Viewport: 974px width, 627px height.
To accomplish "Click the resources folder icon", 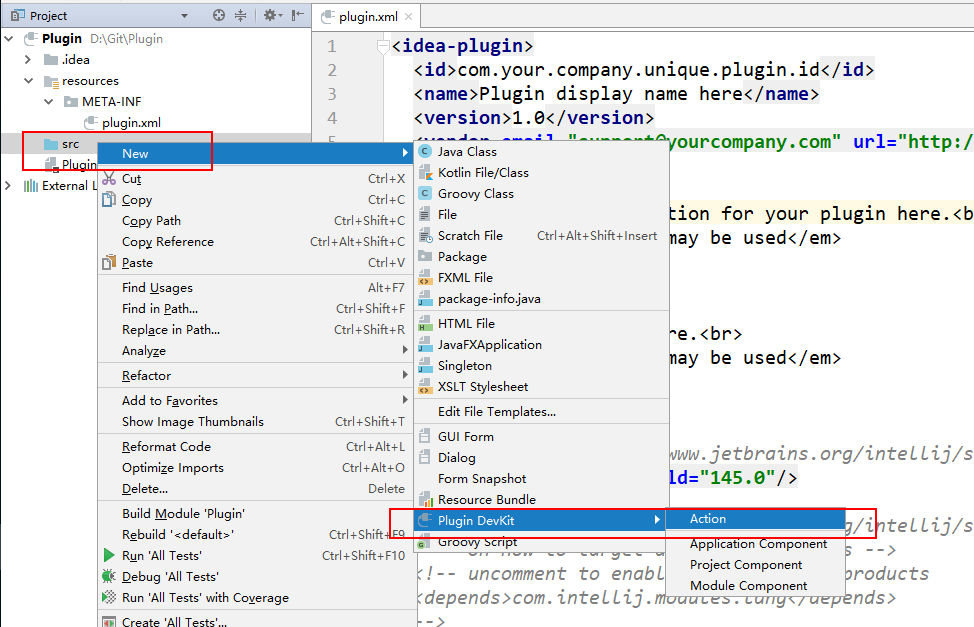I will (52, 81).
